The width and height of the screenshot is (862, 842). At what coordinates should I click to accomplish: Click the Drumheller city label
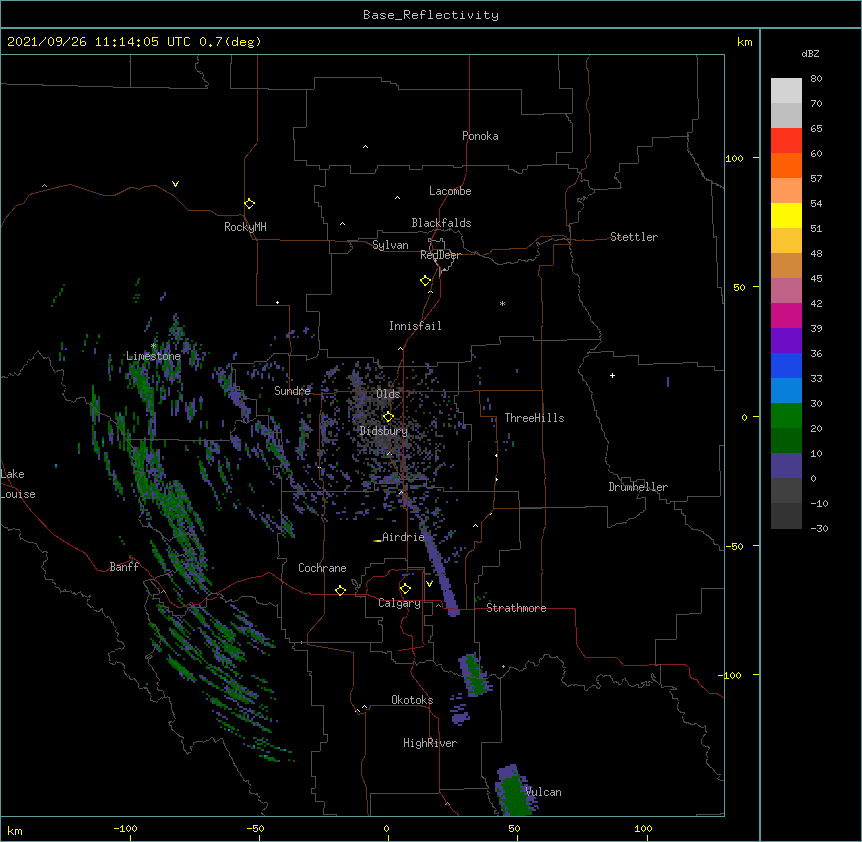pos(638,487)
